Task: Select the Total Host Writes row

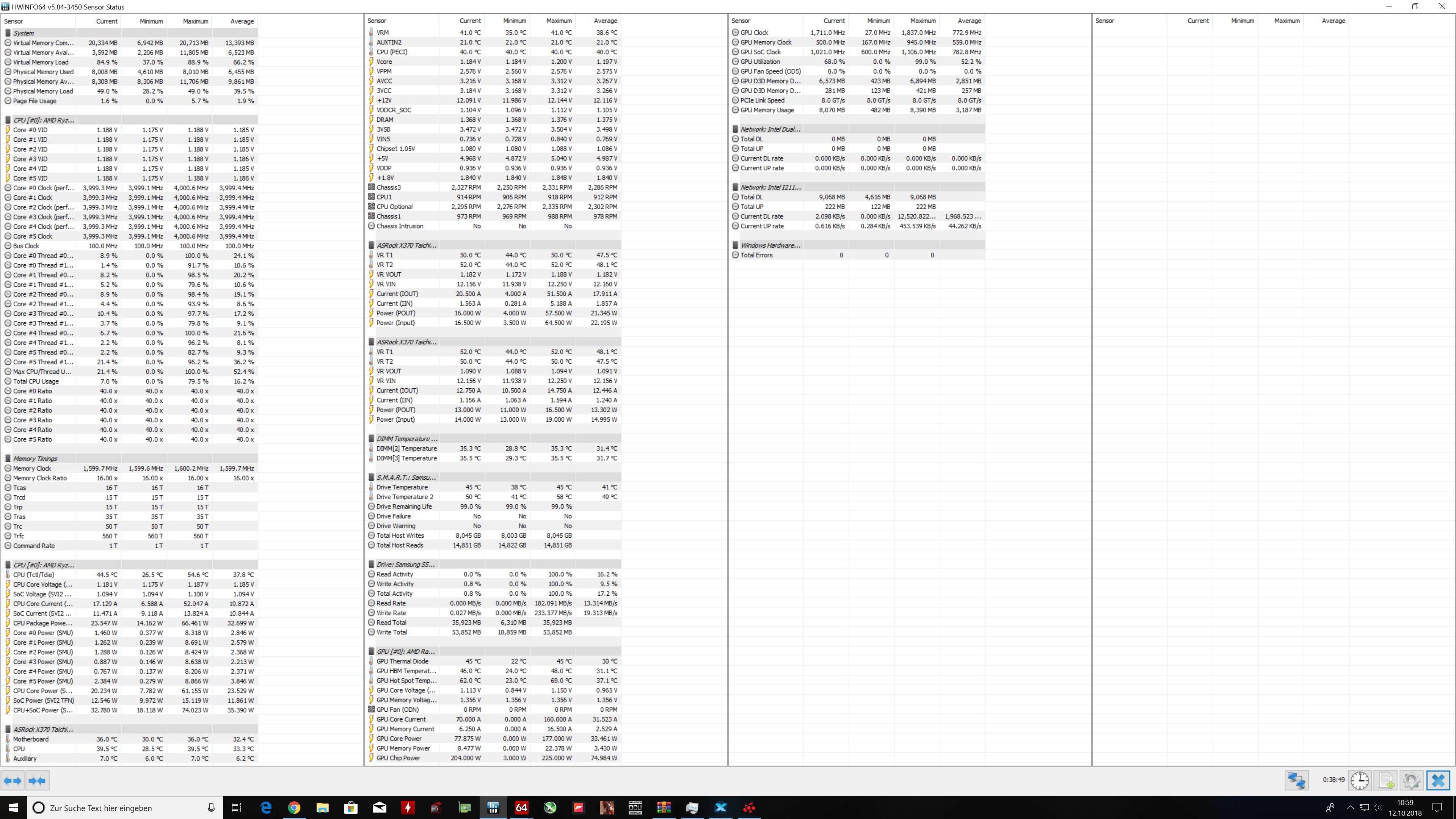Action: [x=493, y=536]
